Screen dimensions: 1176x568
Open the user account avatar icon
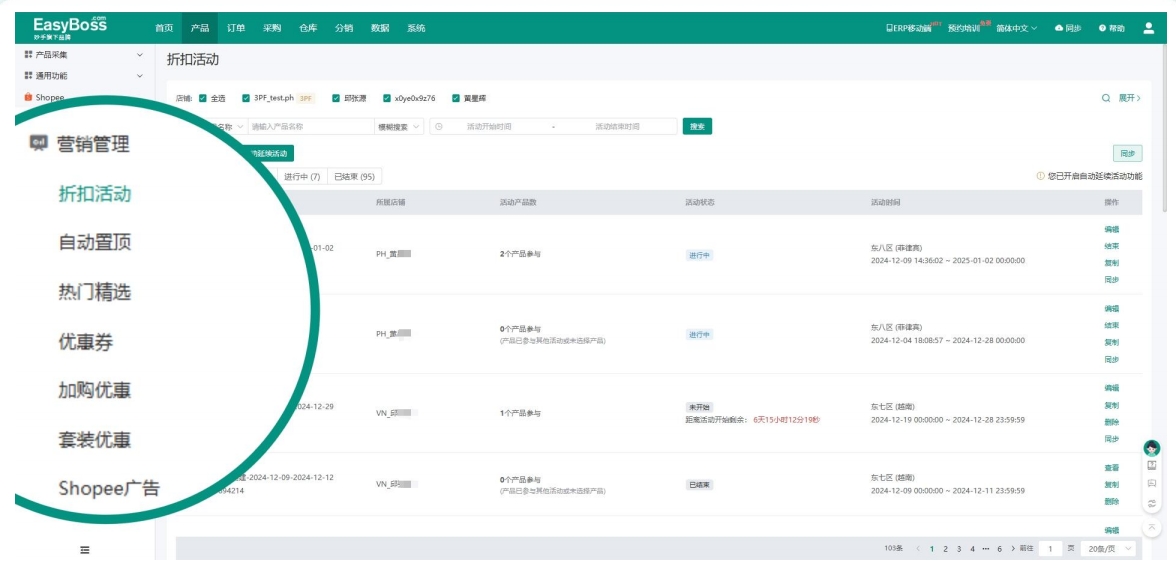pos(1148,28)
